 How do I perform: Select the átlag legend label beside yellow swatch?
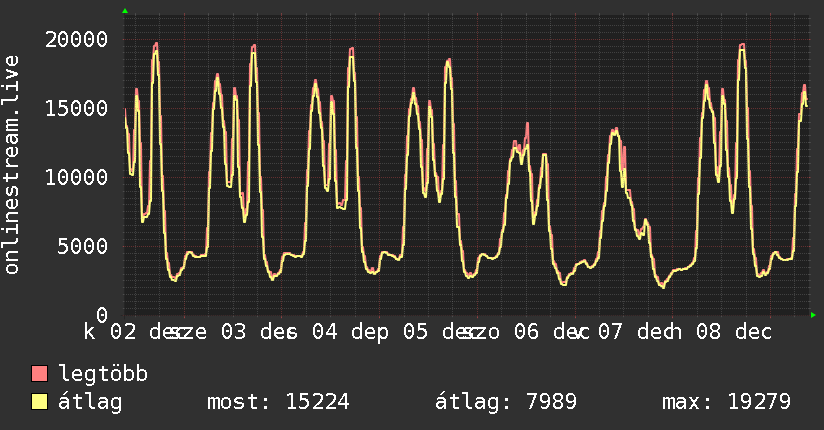click(90, 402)
